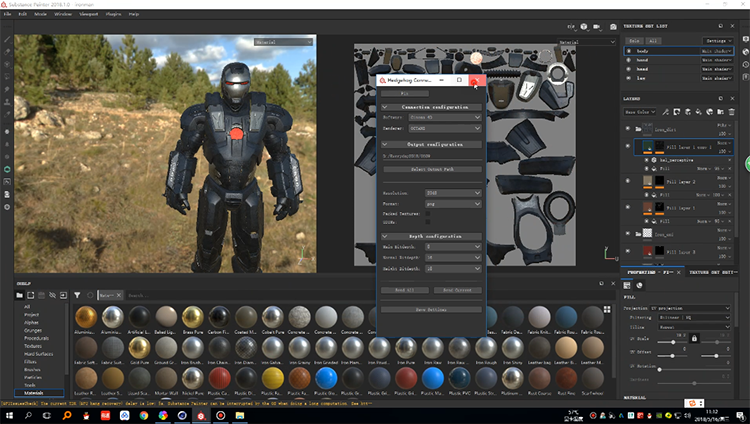Click the shelf filter funnel icon

[x=77, y=295]
